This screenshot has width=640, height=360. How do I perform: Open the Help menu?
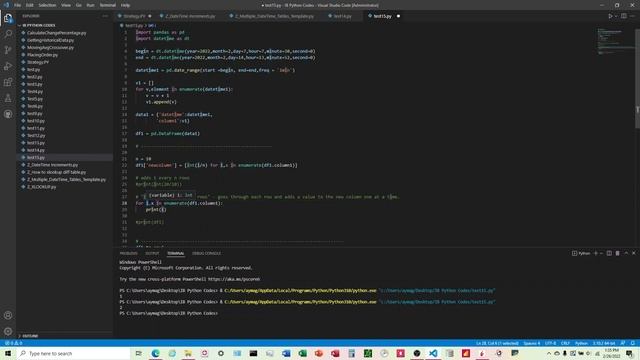[125, 5]
